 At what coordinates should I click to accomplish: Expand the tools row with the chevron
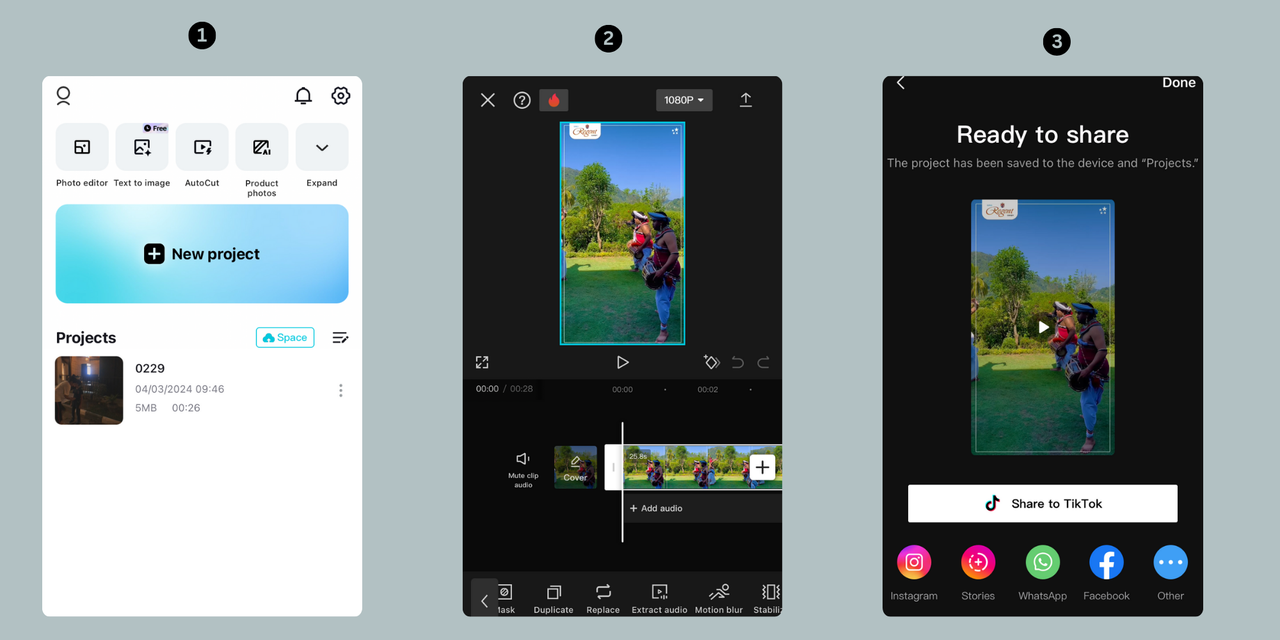322,148
